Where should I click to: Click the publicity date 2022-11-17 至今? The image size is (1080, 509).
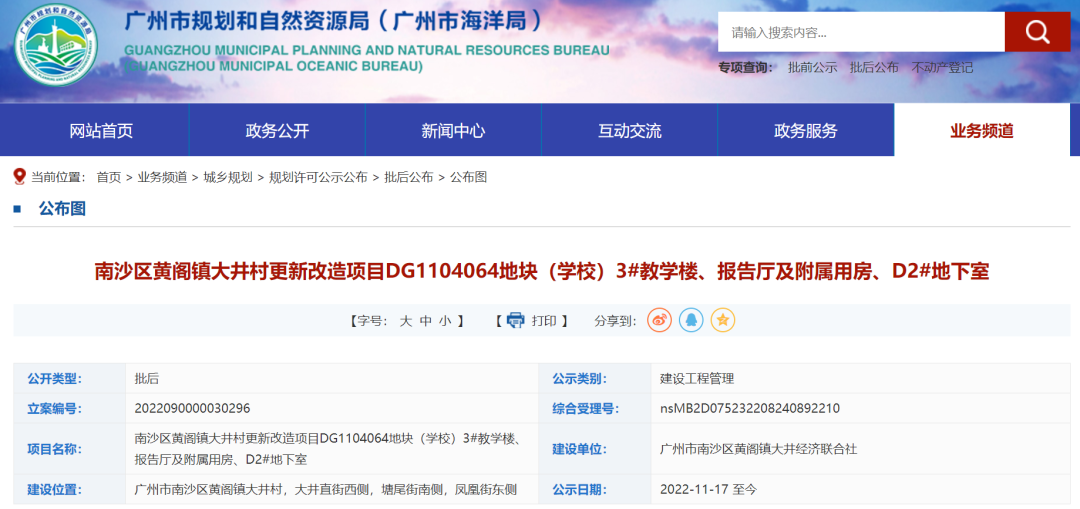[x=708, y=490]
